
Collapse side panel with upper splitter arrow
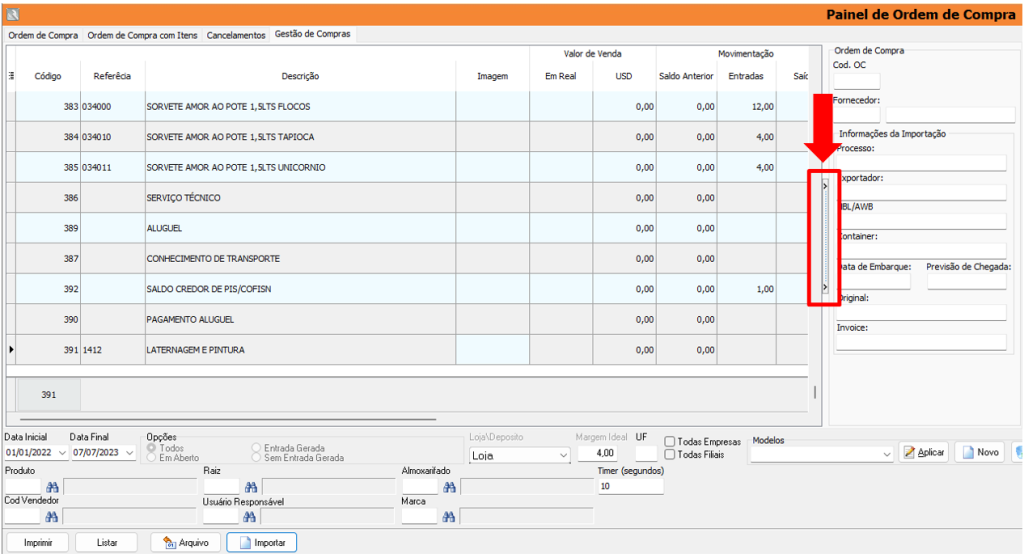pos(825,186)
